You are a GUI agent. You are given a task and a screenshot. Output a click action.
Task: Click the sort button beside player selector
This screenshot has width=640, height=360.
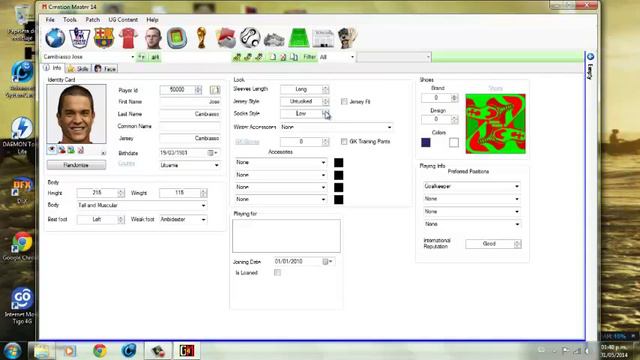pos(142,57)
